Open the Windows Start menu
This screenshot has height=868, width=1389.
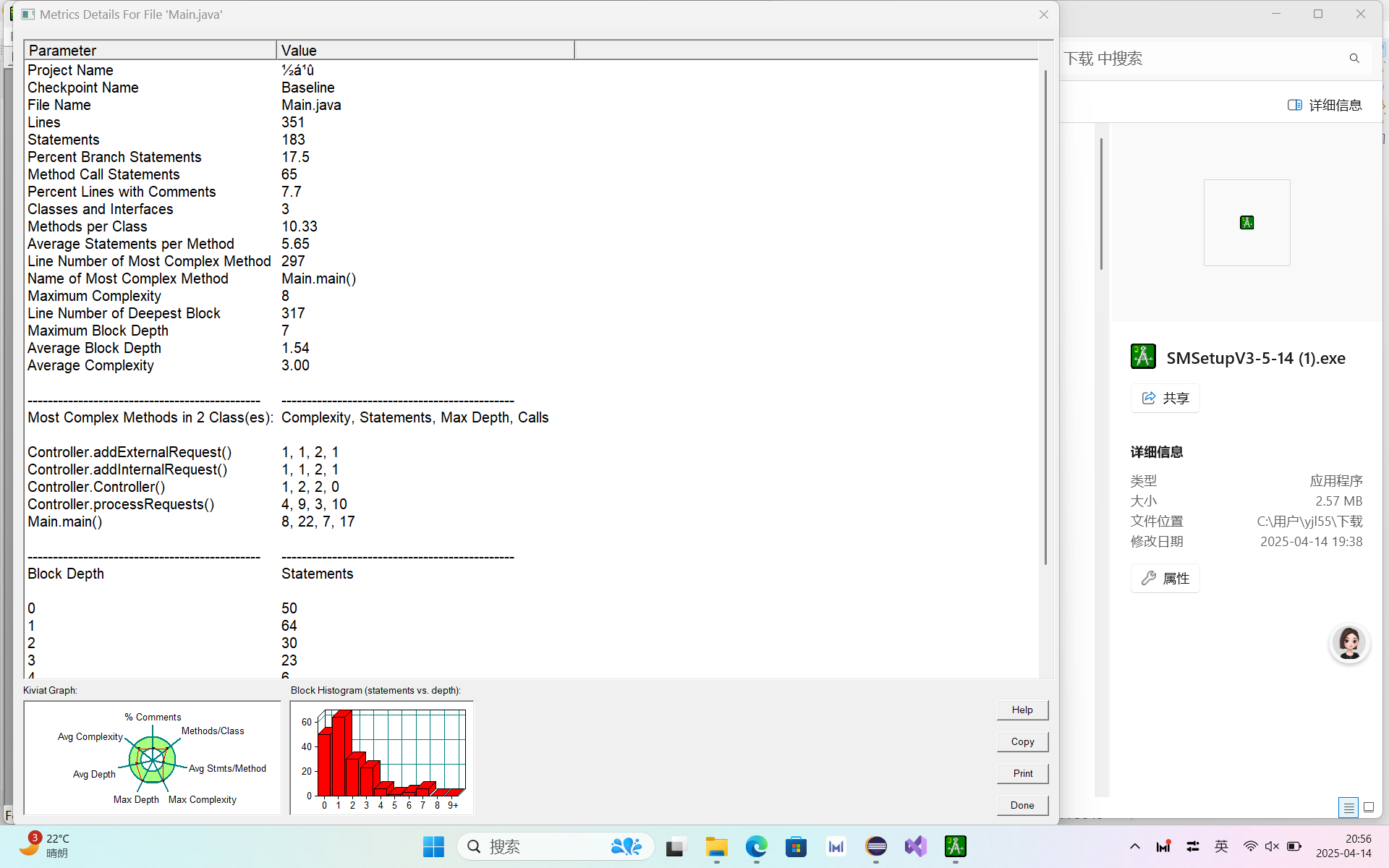(433, 846)
